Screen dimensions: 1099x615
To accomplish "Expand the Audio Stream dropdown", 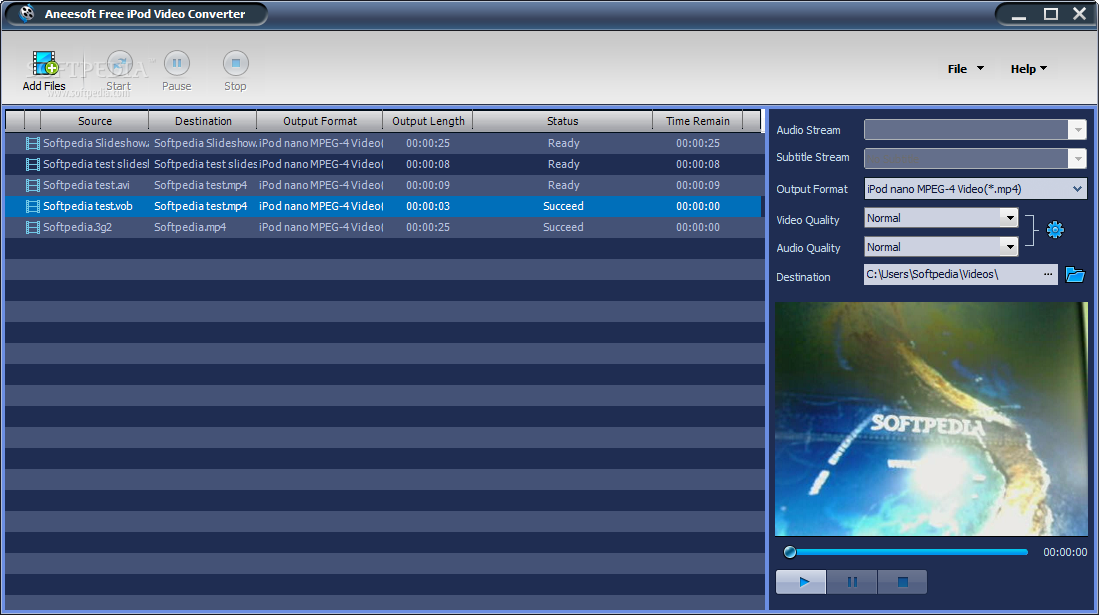I will (x=1077, y=130).
